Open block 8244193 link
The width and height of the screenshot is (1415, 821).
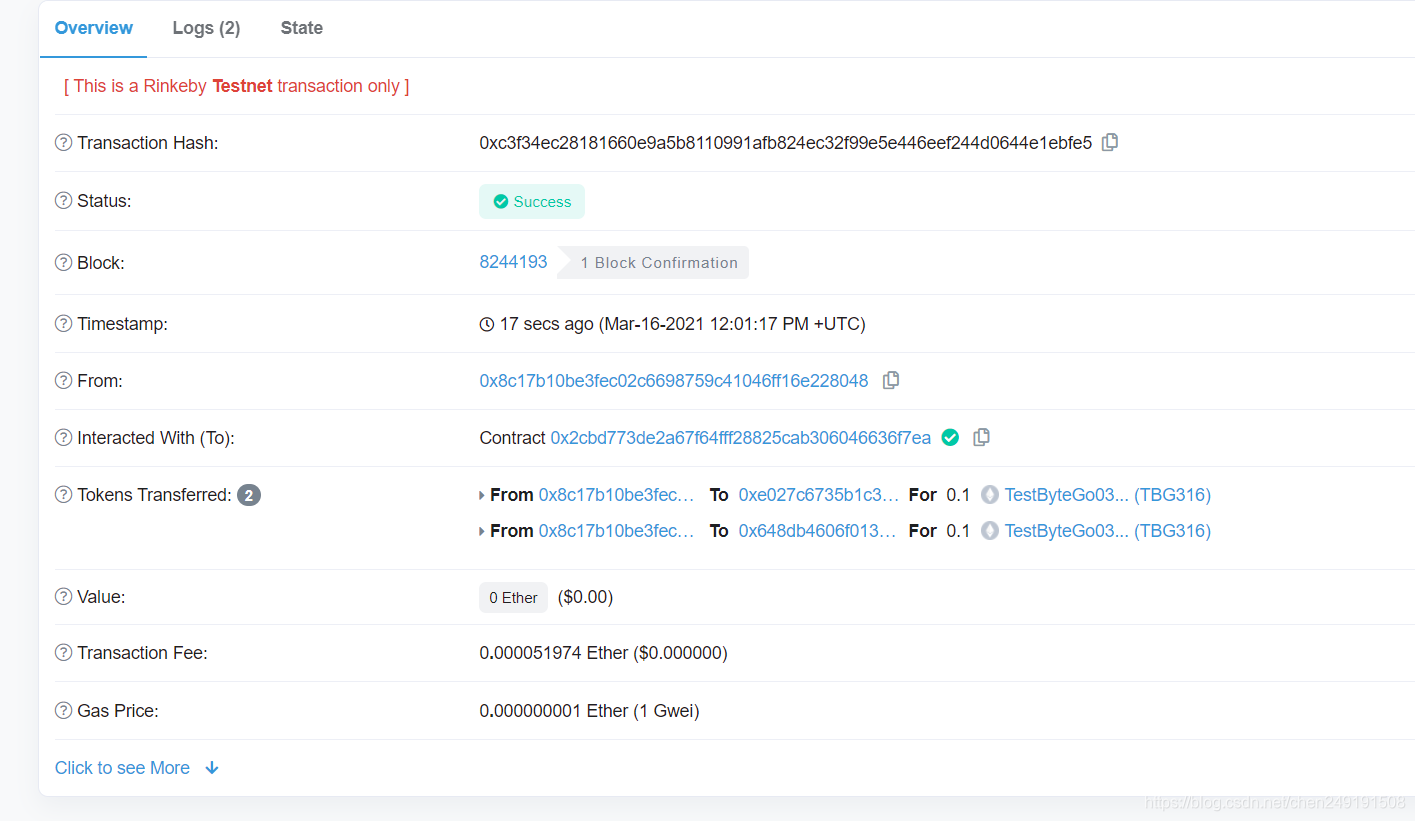click(x=514, y=262)
